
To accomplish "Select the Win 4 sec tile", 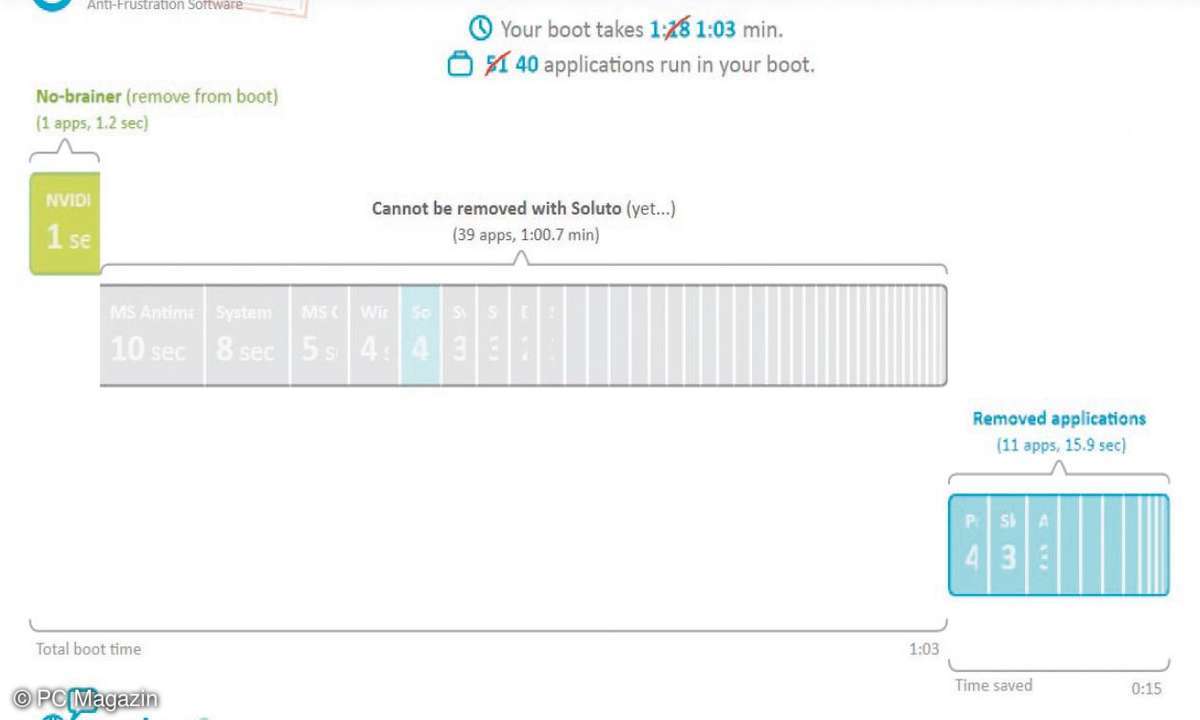I will pyautogui.click(x=375, y=335).
